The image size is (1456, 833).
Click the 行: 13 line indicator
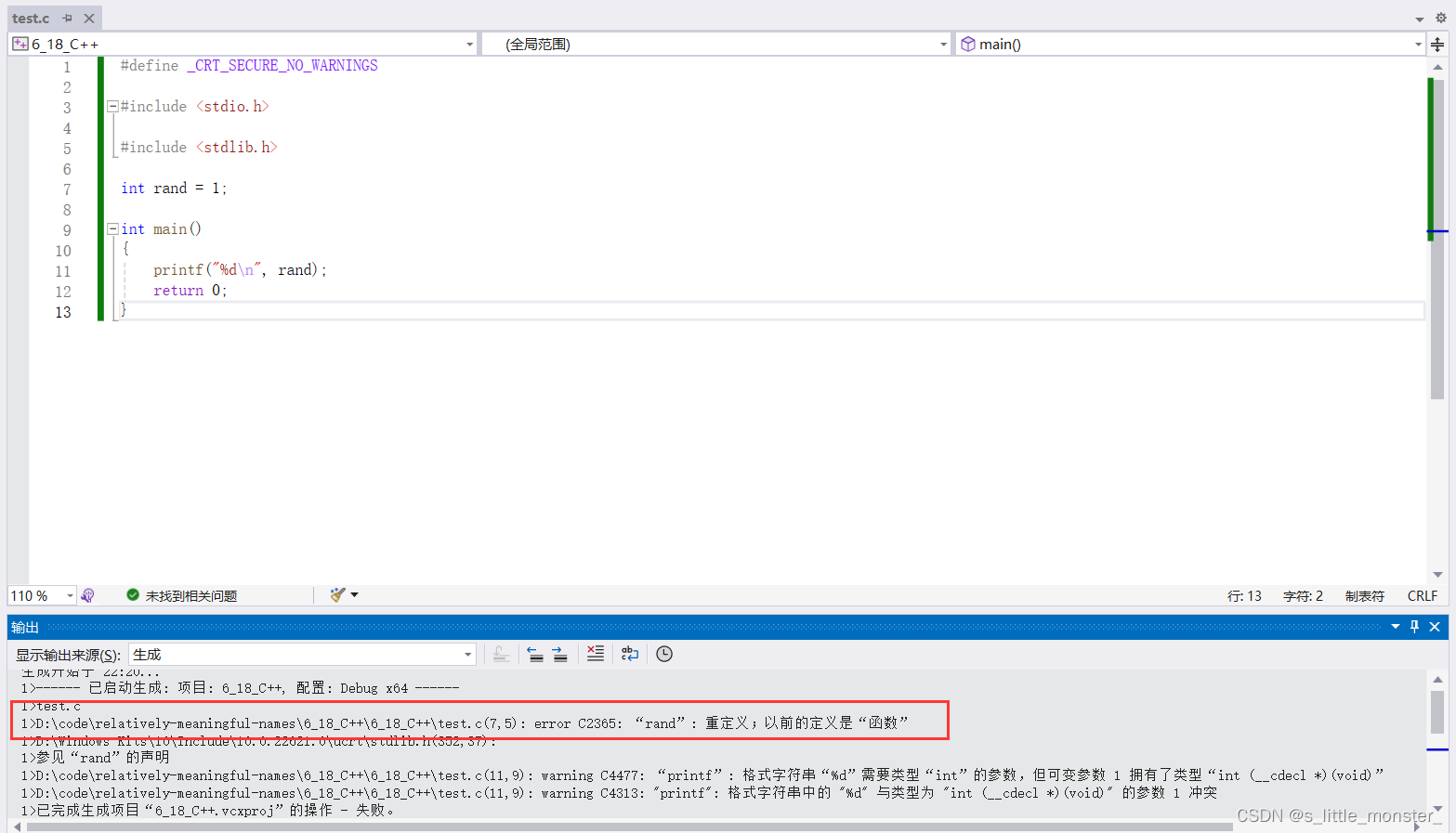(x=1244, y=596)
